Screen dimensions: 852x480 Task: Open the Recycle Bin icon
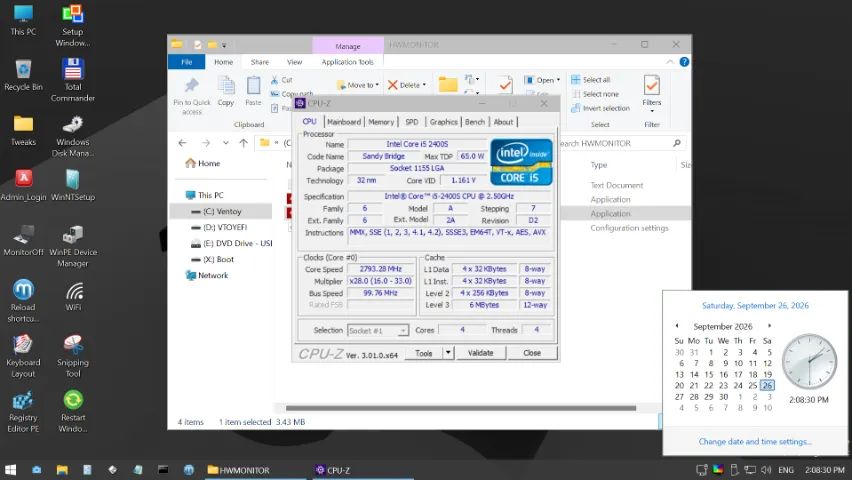tap(23, 75)
